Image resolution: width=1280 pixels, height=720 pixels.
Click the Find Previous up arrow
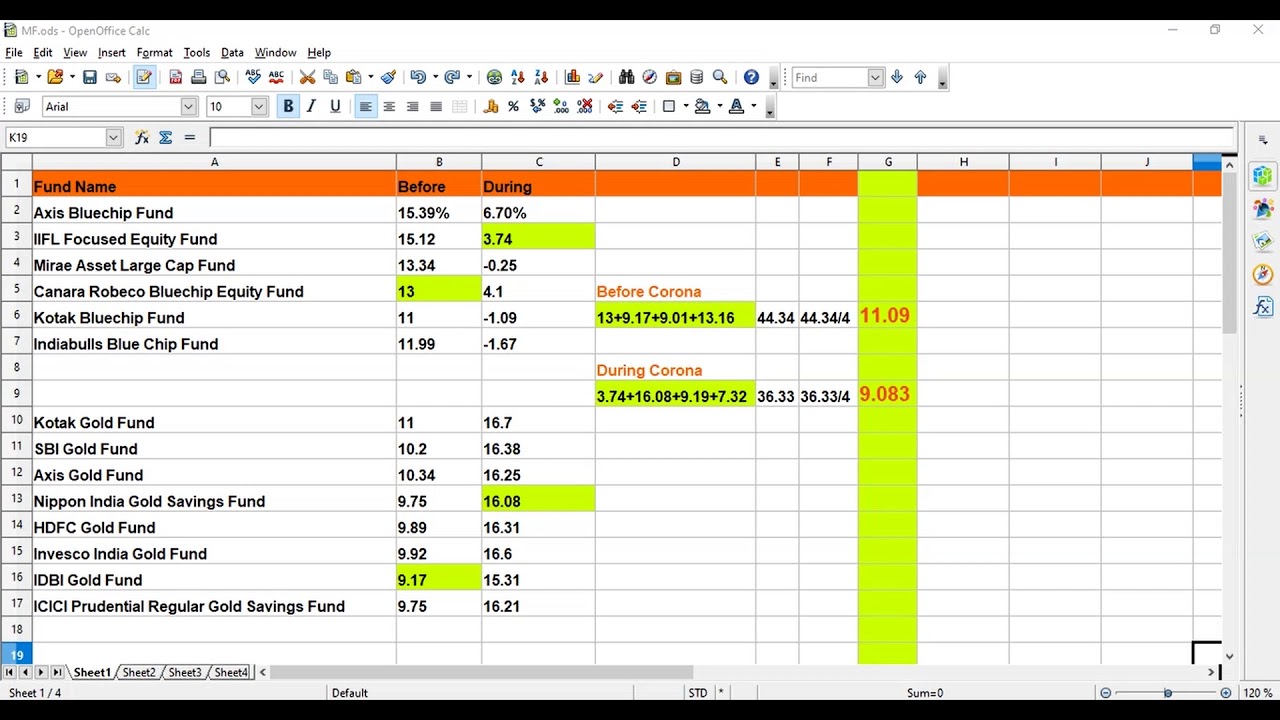(920, 77)
